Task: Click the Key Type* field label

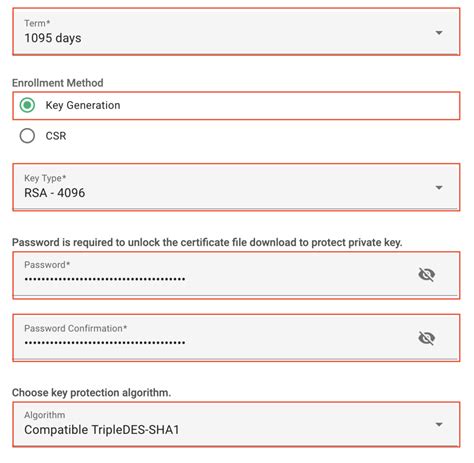Action: pyautogui.click(x=45, y=178)
